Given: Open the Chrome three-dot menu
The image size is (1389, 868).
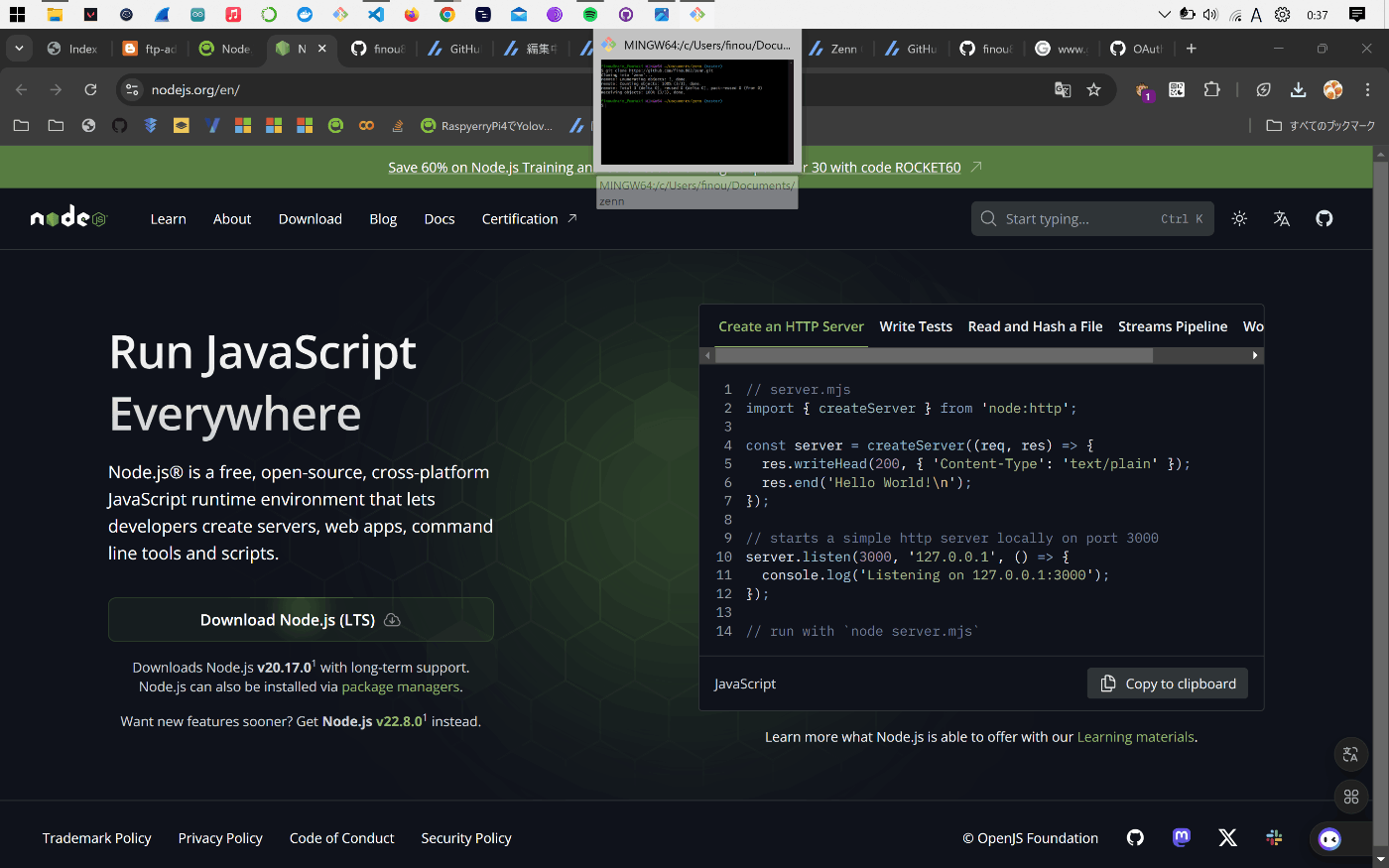Looking at the screenshot, I should pos(1368,89).
